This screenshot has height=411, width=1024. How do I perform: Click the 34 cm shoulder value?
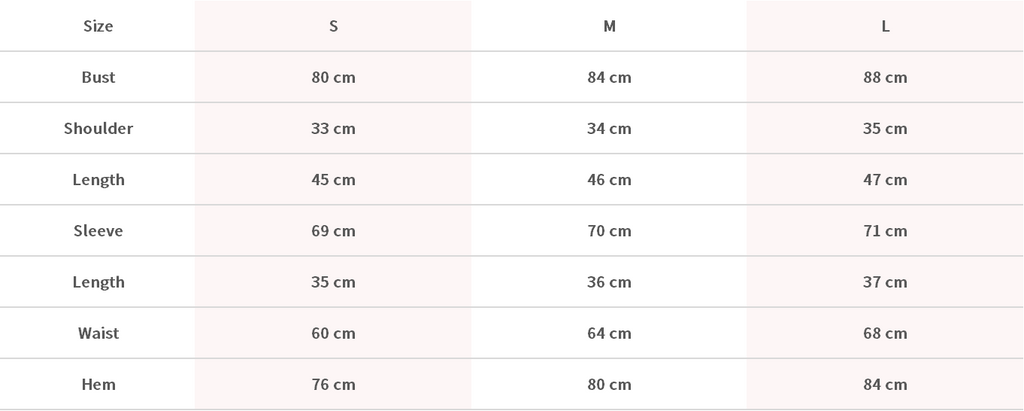(609, 128)
